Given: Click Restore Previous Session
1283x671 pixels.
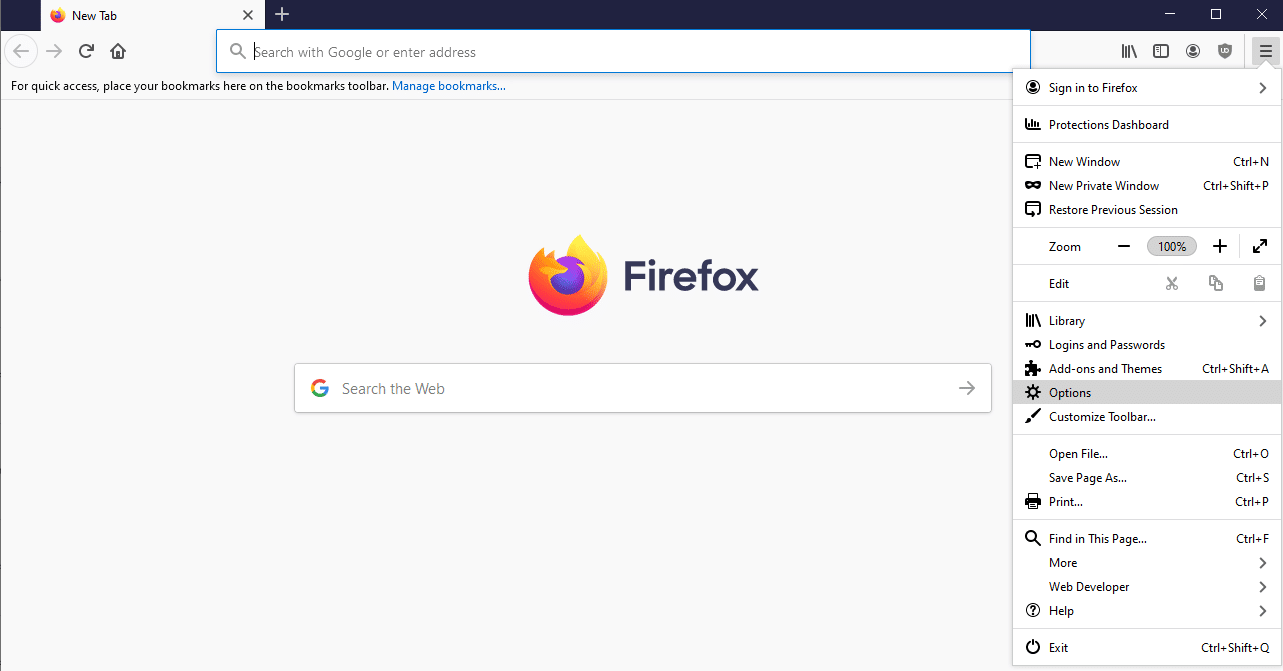Looking at the screenshot, I should click(x=1113, y=209).
